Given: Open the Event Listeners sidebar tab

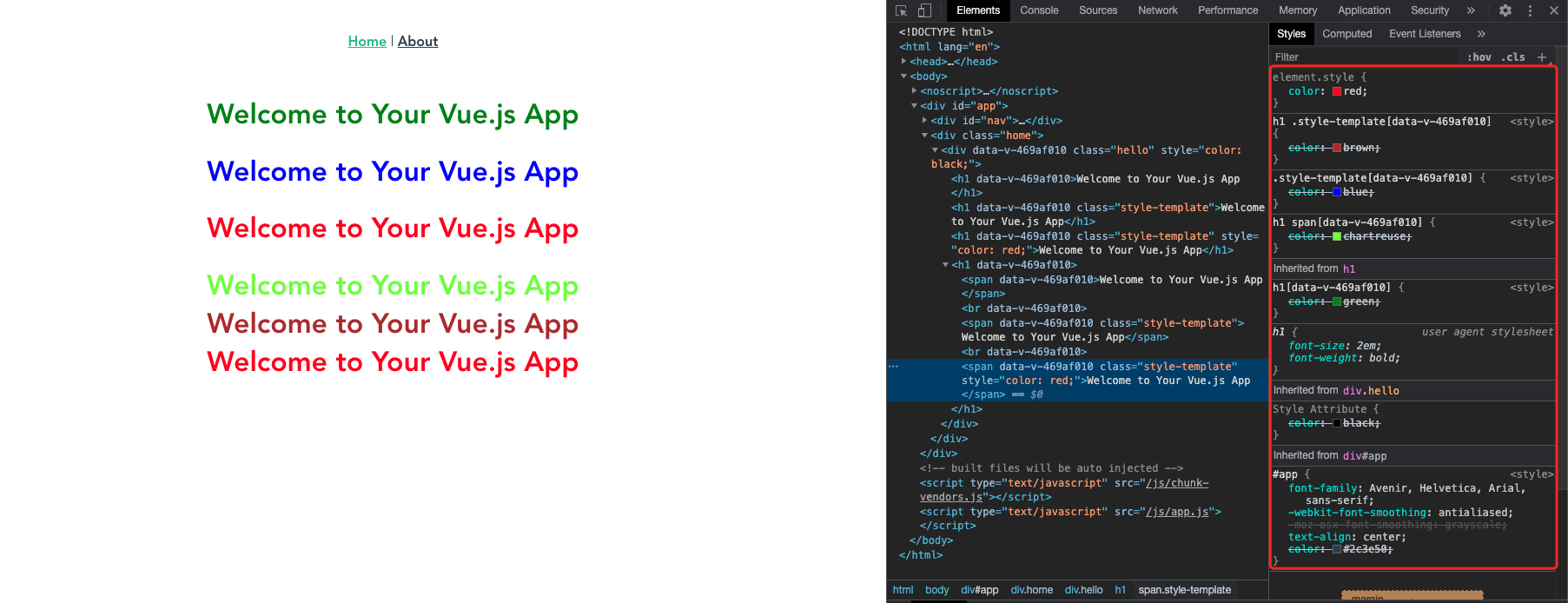Looking at the screenshot, I should [1425, 34].
